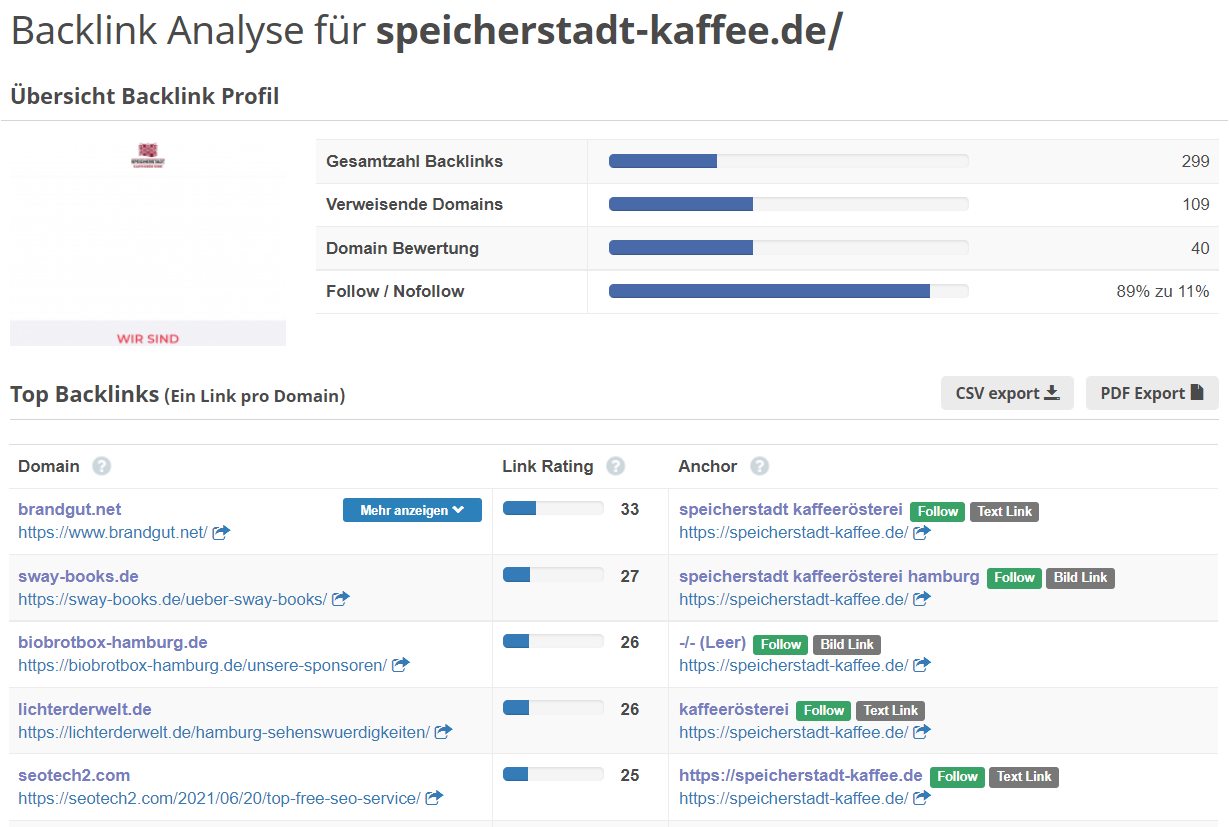Click Bild Link badge in sway-books.de row
Image resolution: width=1229 pixels, height=827 pixels.
click(x=1080, y=577)
